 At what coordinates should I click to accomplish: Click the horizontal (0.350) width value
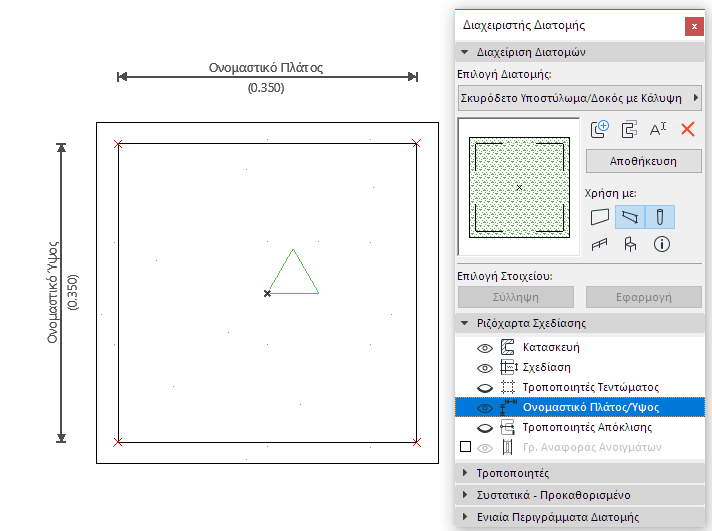click(266, 88)
